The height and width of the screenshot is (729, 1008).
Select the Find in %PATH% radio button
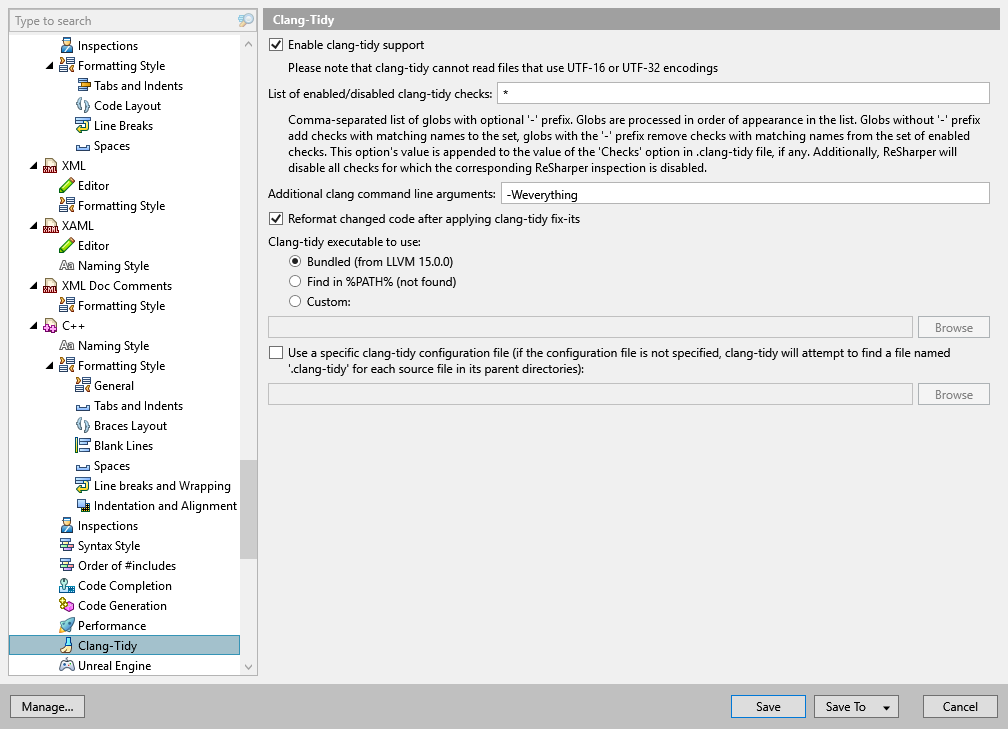pos(297,281)
